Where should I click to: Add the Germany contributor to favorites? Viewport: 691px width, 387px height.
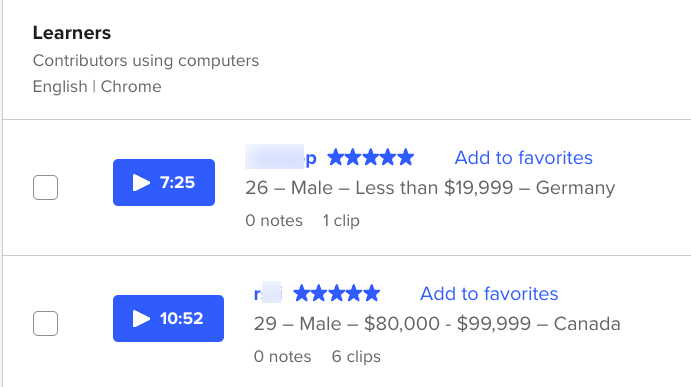524,157
